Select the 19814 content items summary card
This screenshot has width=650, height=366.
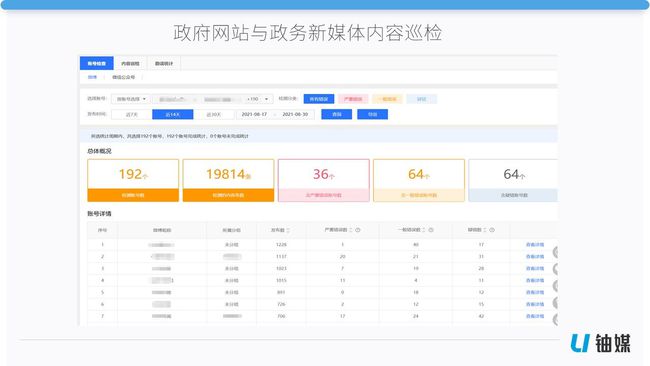(x=228, y=180)
